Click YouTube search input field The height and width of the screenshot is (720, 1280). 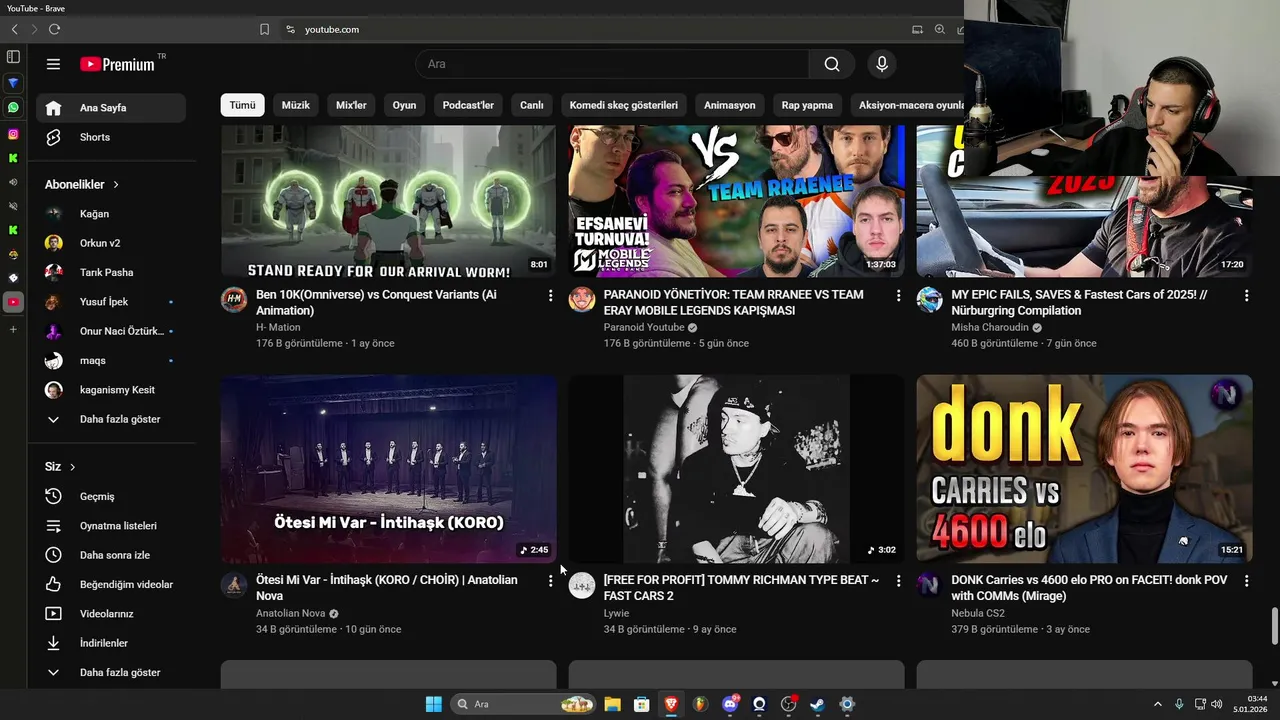(612, 64)
